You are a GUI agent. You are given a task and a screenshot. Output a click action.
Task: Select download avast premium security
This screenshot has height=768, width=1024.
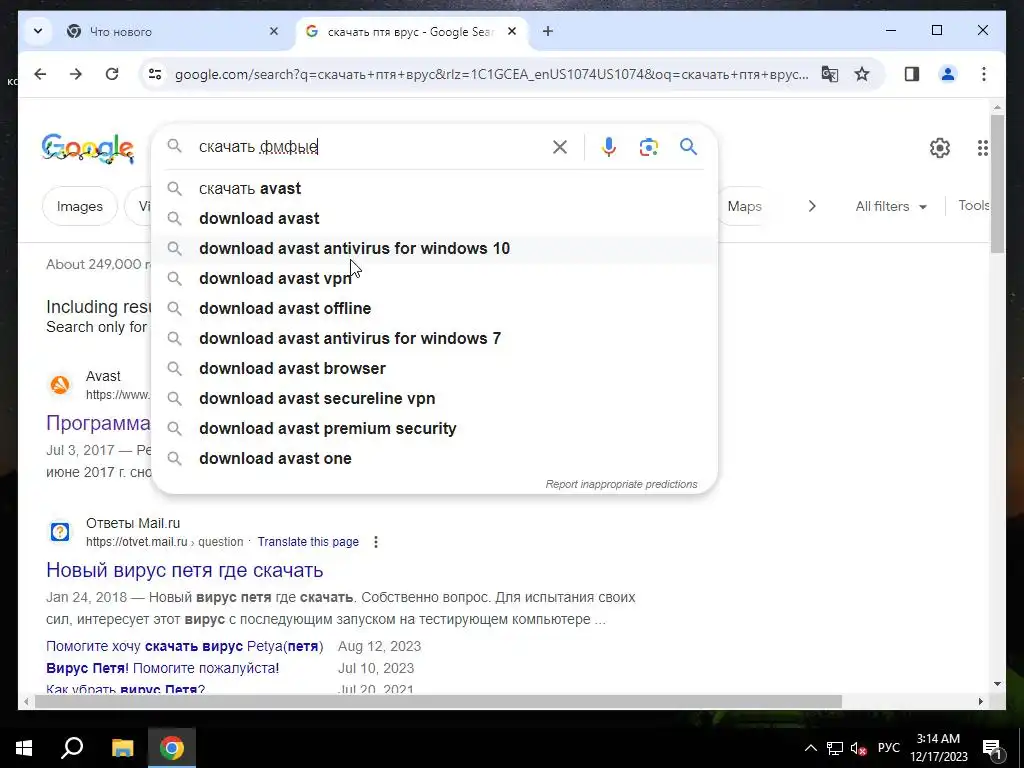[x=434, y=429]
